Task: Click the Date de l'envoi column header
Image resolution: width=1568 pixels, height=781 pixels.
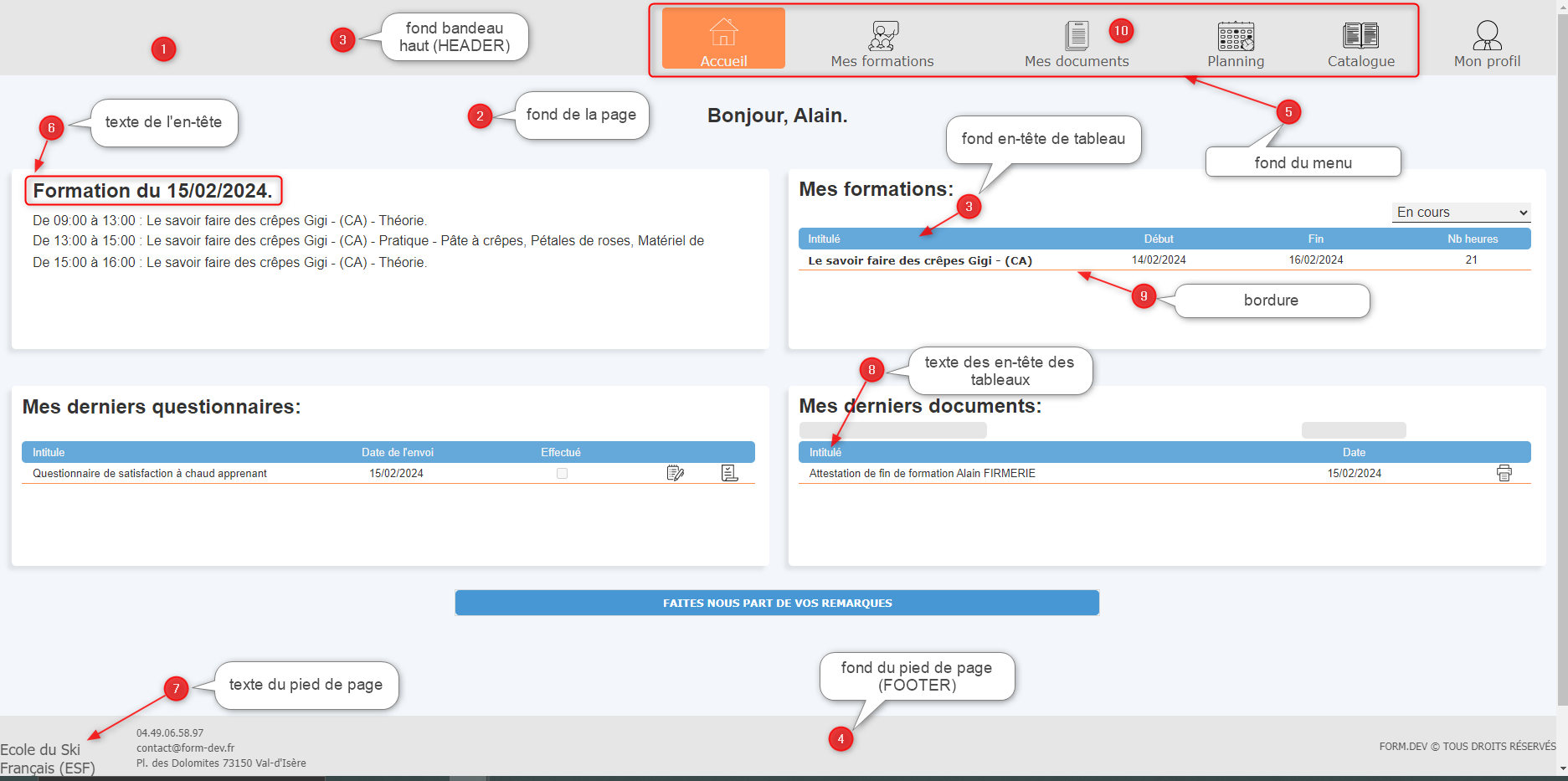Action: [x=397, y=452]
